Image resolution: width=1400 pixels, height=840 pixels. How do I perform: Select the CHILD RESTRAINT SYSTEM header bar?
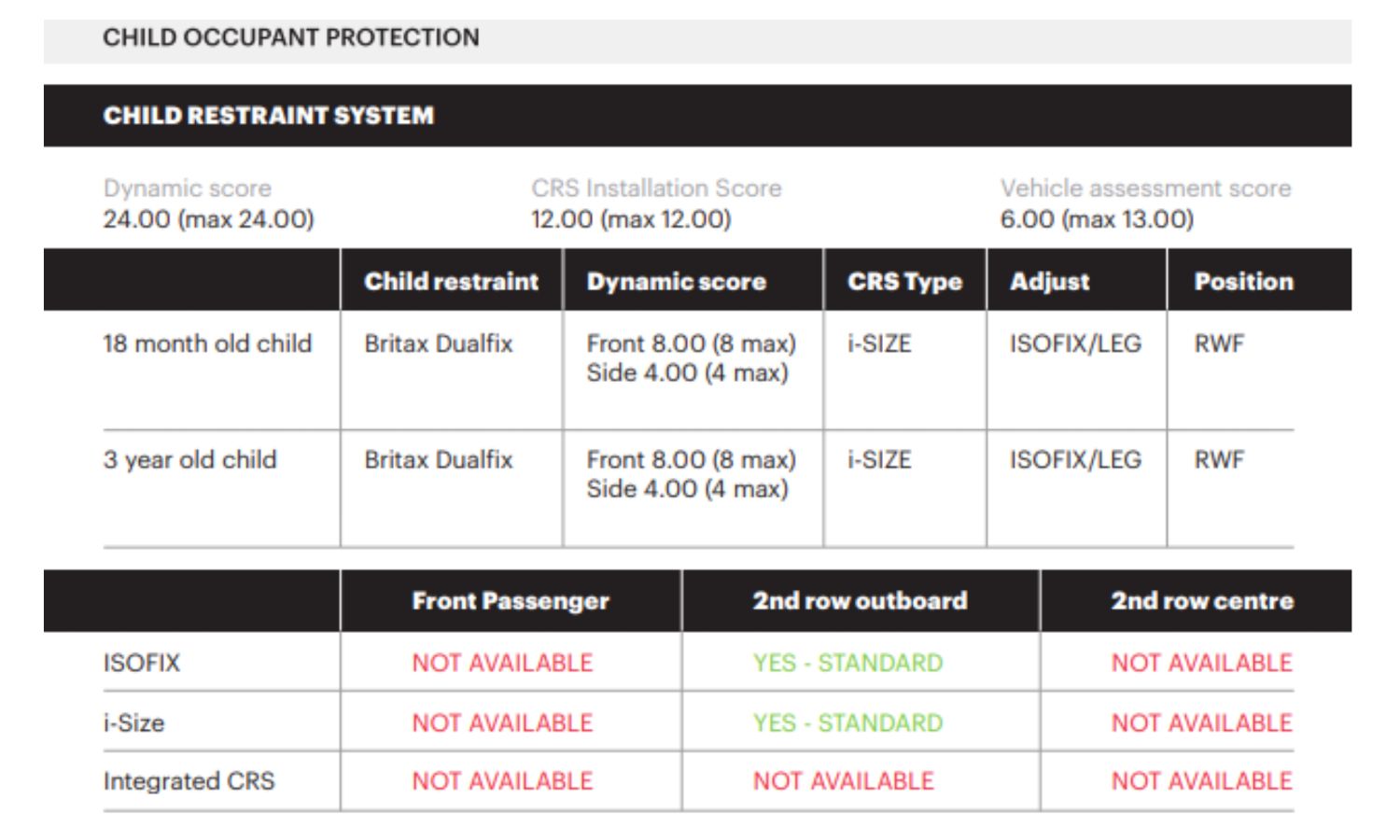click(697, 116)
